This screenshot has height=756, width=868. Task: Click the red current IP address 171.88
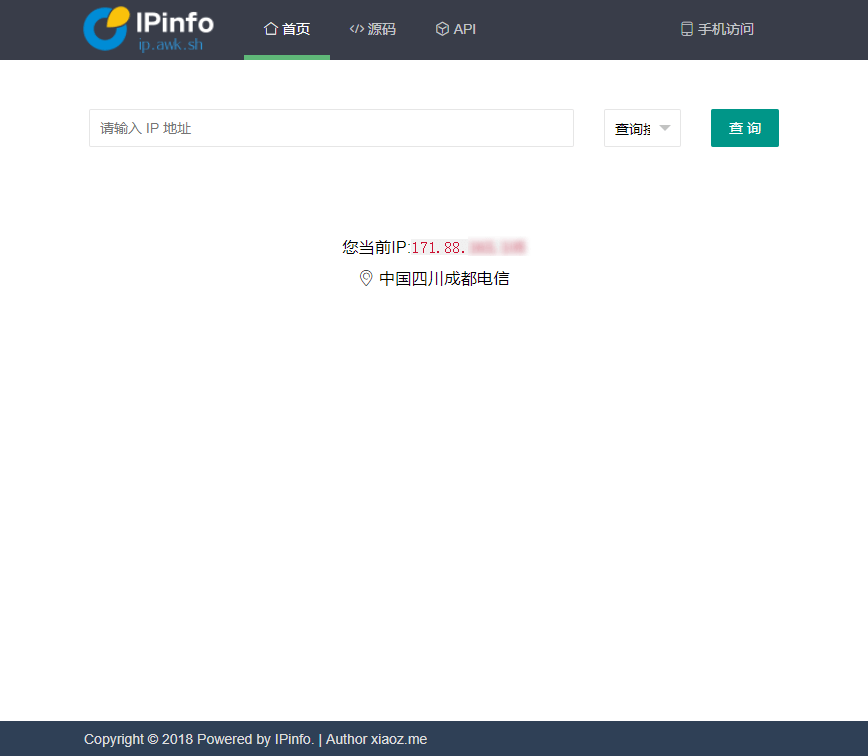click(439, 247)
